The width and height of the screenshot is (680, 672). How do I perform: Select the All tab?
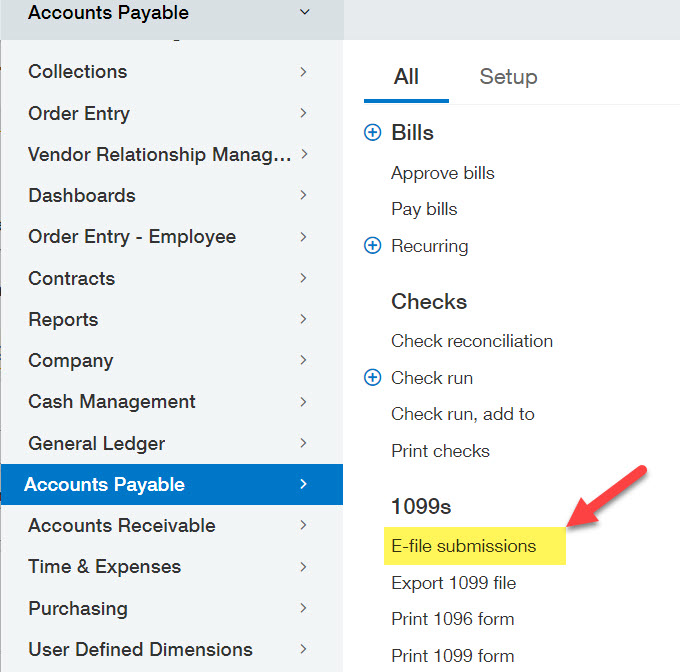point(406,77)
